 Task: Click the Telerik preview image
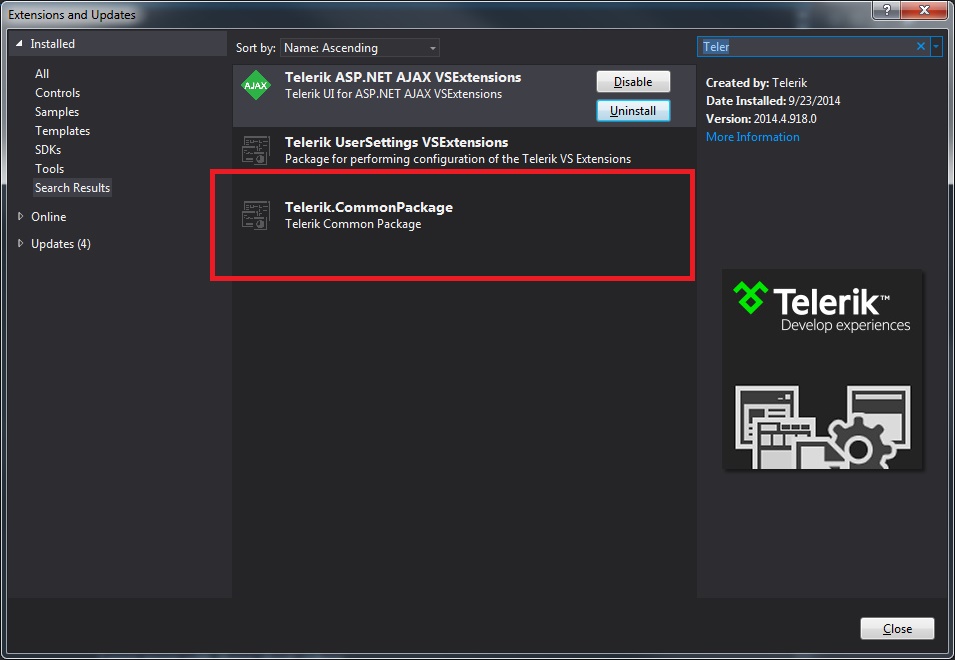(x=823, y=370)
